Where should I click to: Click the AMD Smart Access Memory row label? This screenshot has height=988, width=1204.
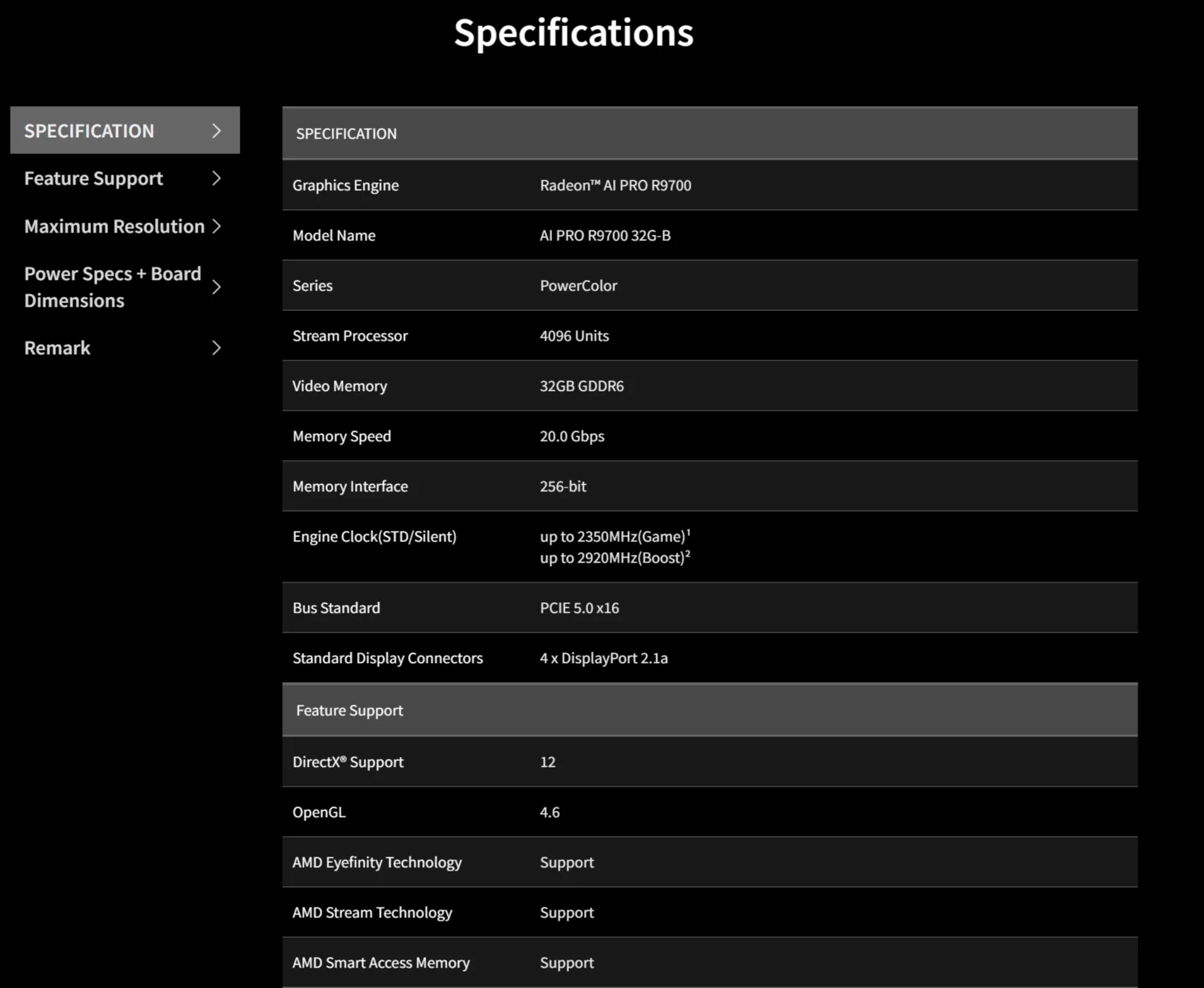tap(380, 963)
